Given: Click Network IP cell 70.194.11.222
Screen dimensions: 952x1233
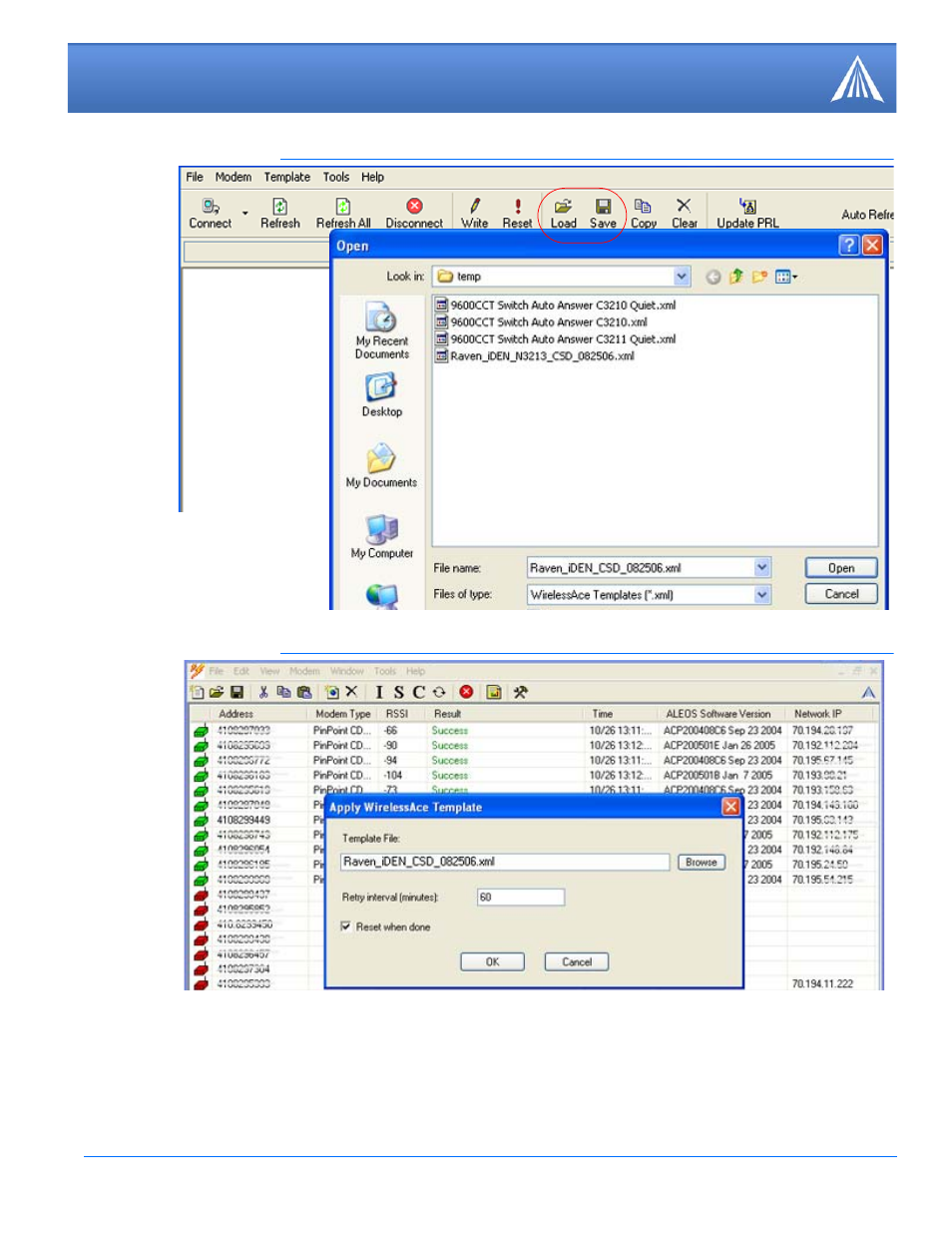Looking at the screenshot, I should 822,983.
